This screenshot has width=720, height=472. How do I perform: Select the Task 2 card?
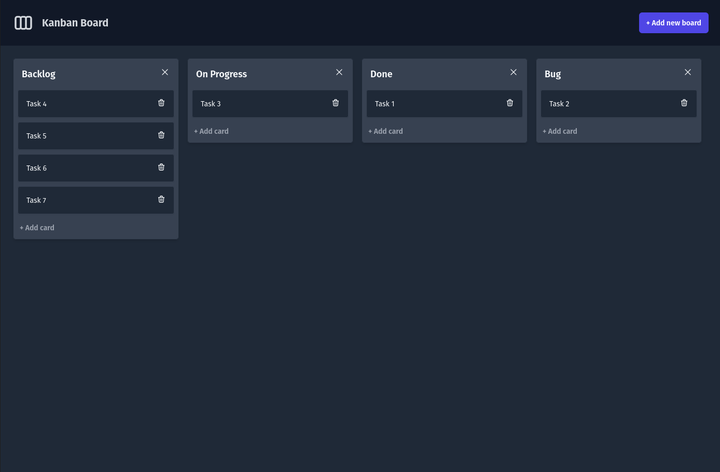click(x=619, y=103)
